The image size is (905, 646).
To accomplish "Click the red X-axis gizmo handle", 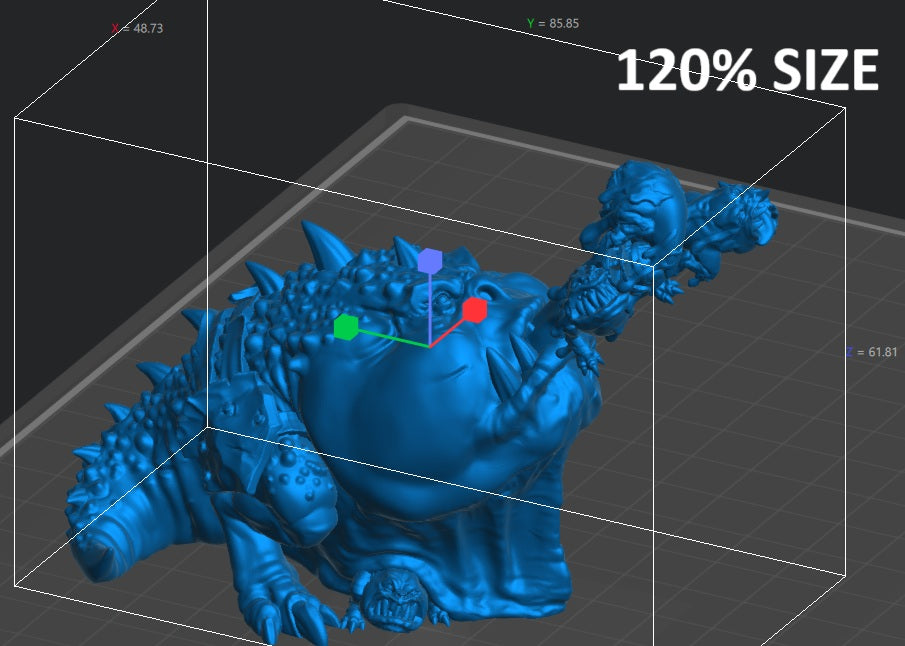I will pos(474,309).
